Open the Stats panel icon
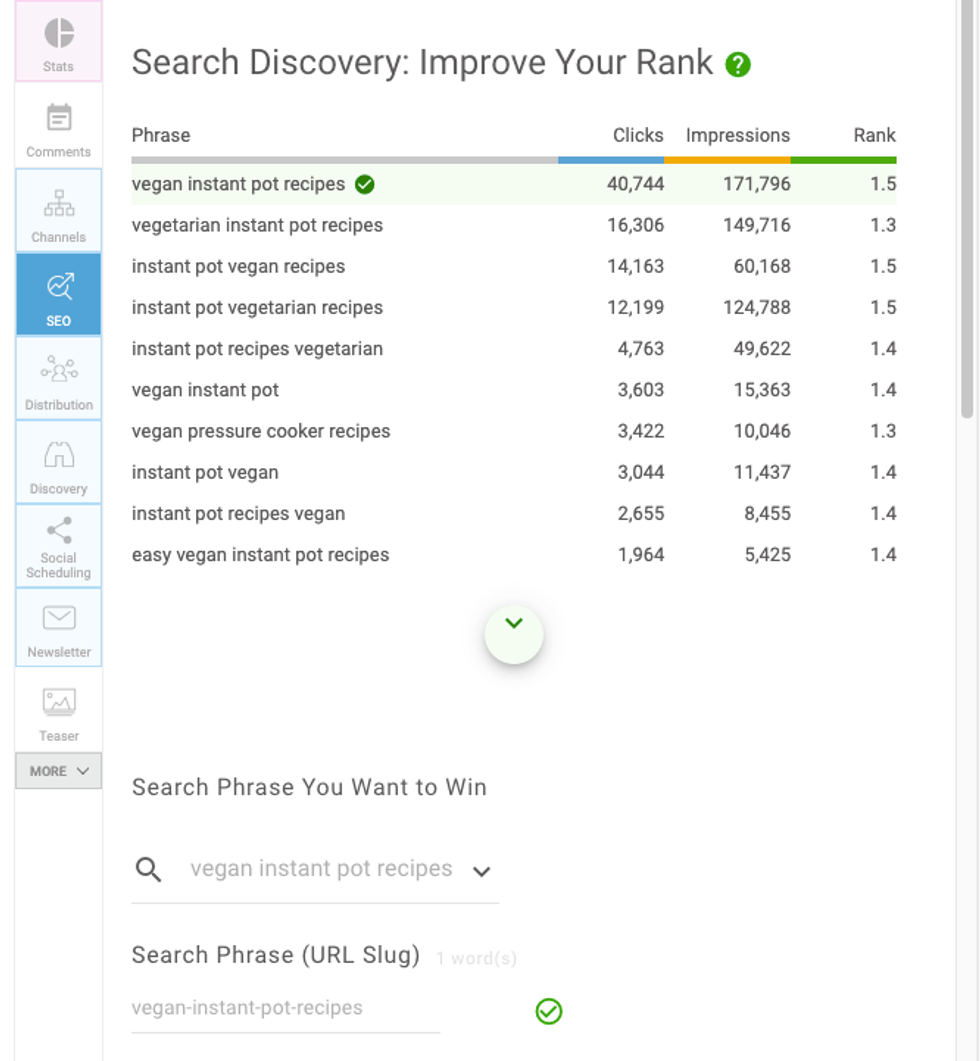 point(59,42)
